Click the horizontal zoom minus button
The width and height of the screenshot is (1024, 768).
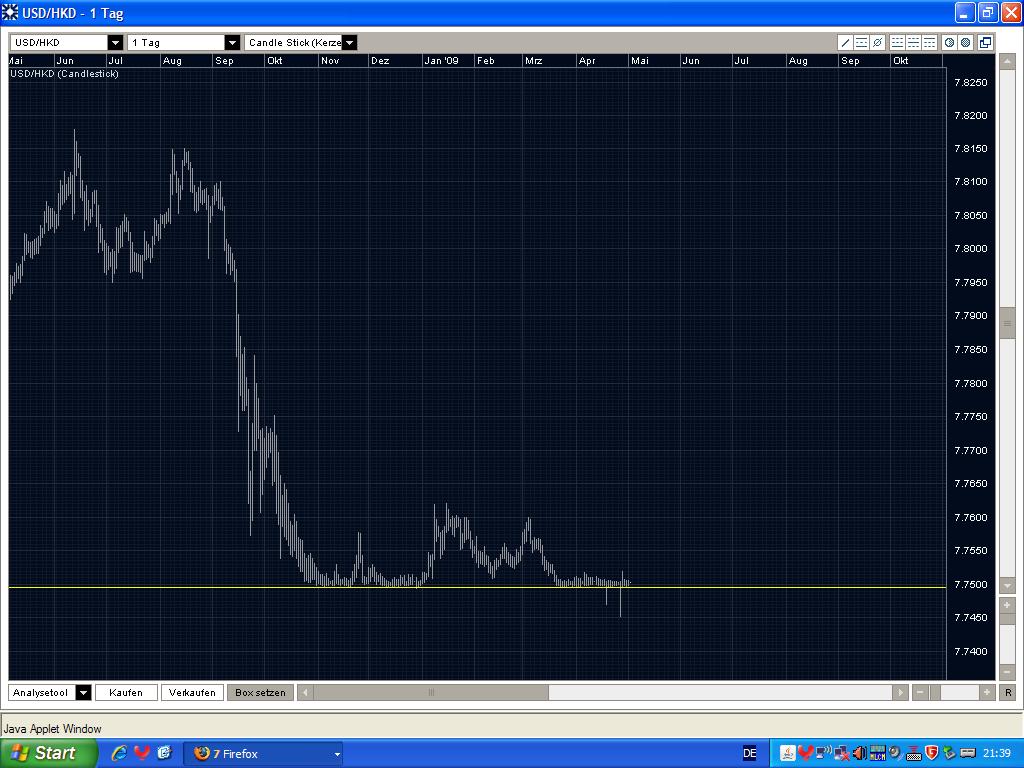click(x=920, y=692)
